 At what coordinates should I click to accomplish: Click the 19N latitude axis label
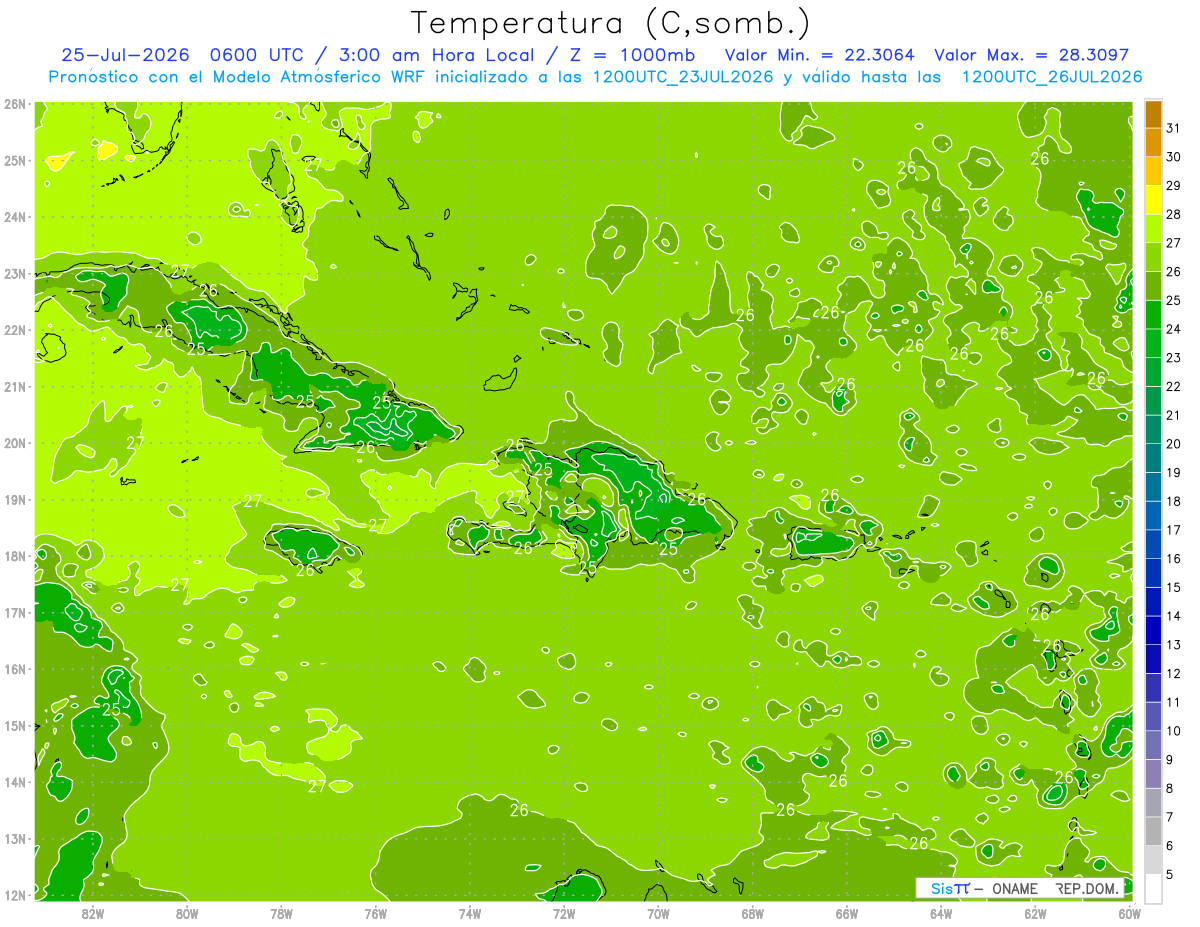(15, 499)
